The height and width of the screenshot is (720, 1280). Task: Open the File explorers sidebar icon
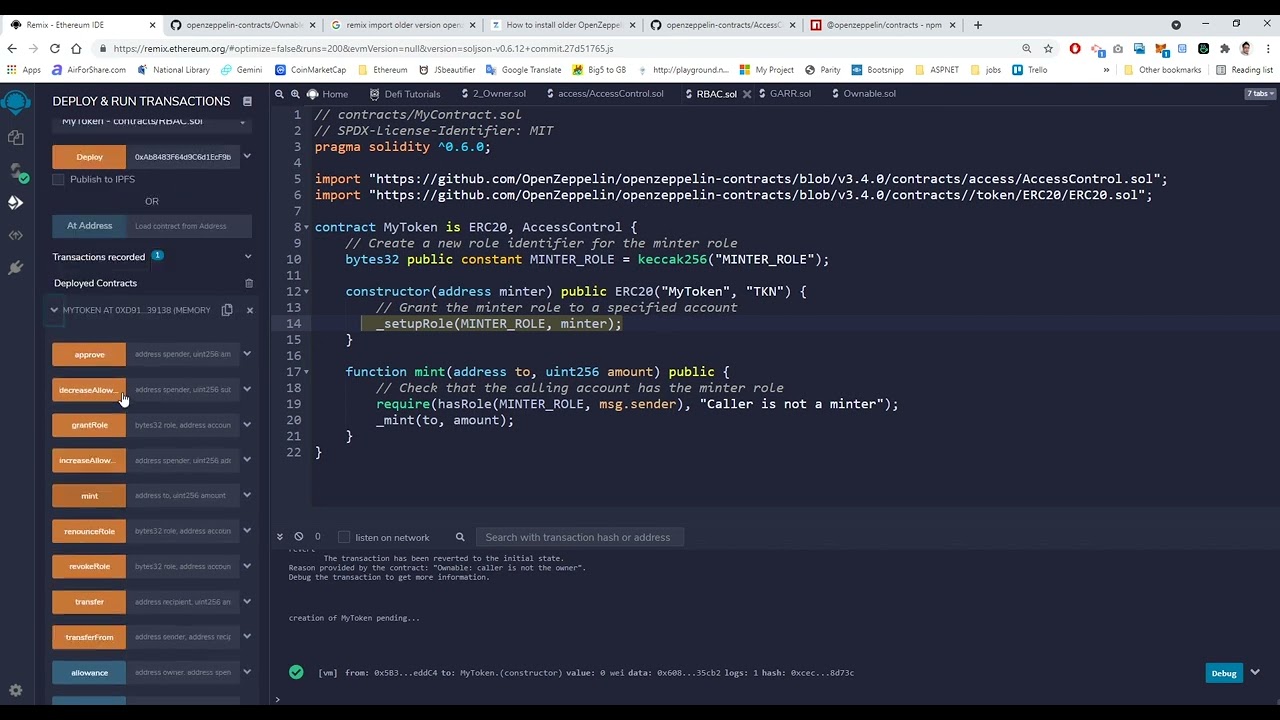coord(15,138)
